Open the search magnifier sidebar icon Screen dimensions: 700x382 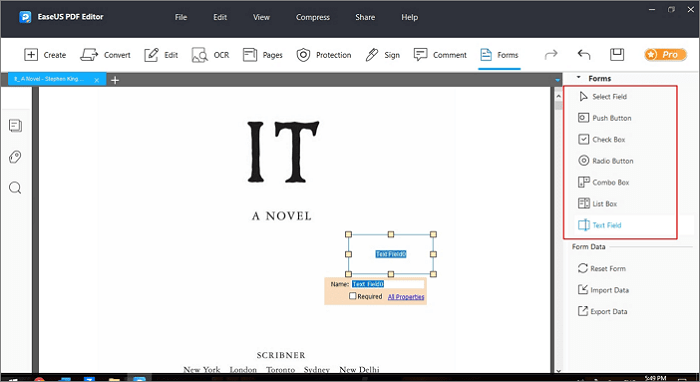tap(15, 188)
